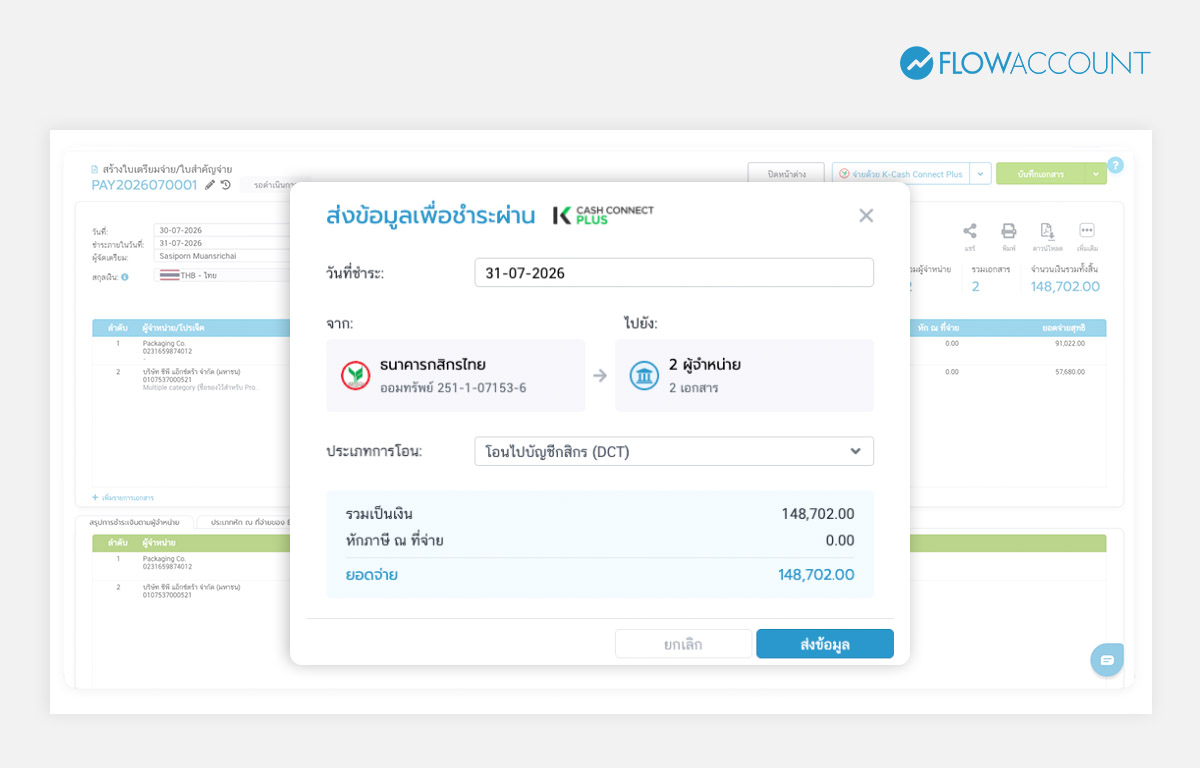Screen dimensions: 1200x768
Task: Select the Kasikorn Bank source account card
Action: click(x=456, y=376)
